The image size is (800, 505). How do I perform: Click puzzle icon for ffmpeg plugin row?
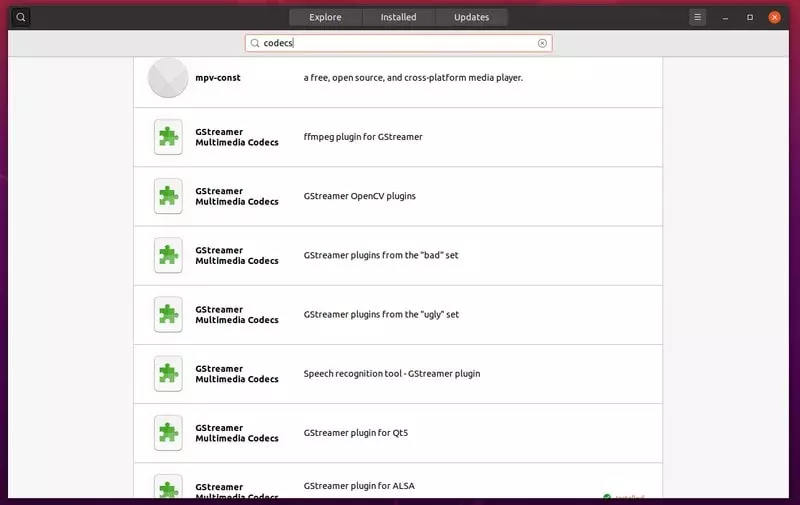pos(168,137)
